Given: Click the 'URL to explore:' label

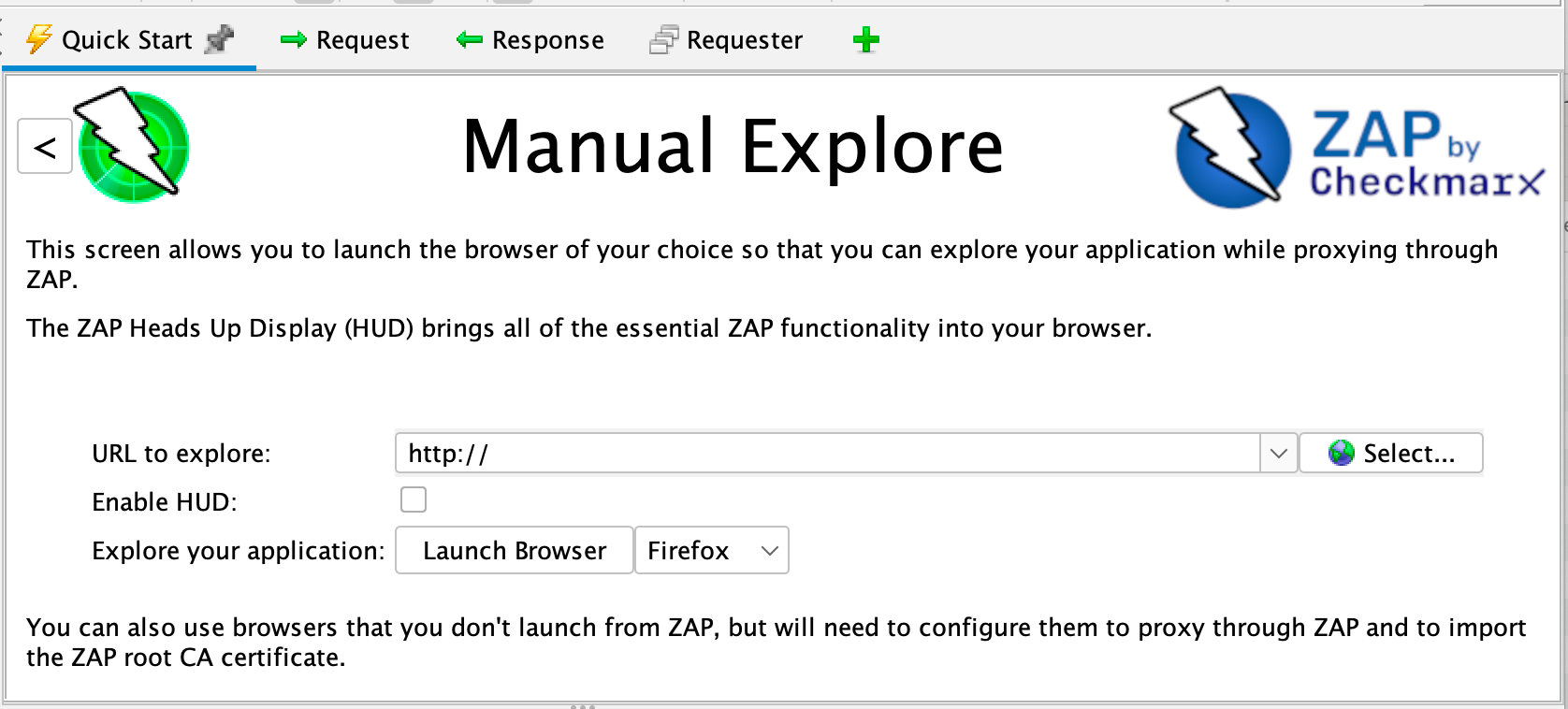Looking at the screenshot, I should [x=181, y=454].
